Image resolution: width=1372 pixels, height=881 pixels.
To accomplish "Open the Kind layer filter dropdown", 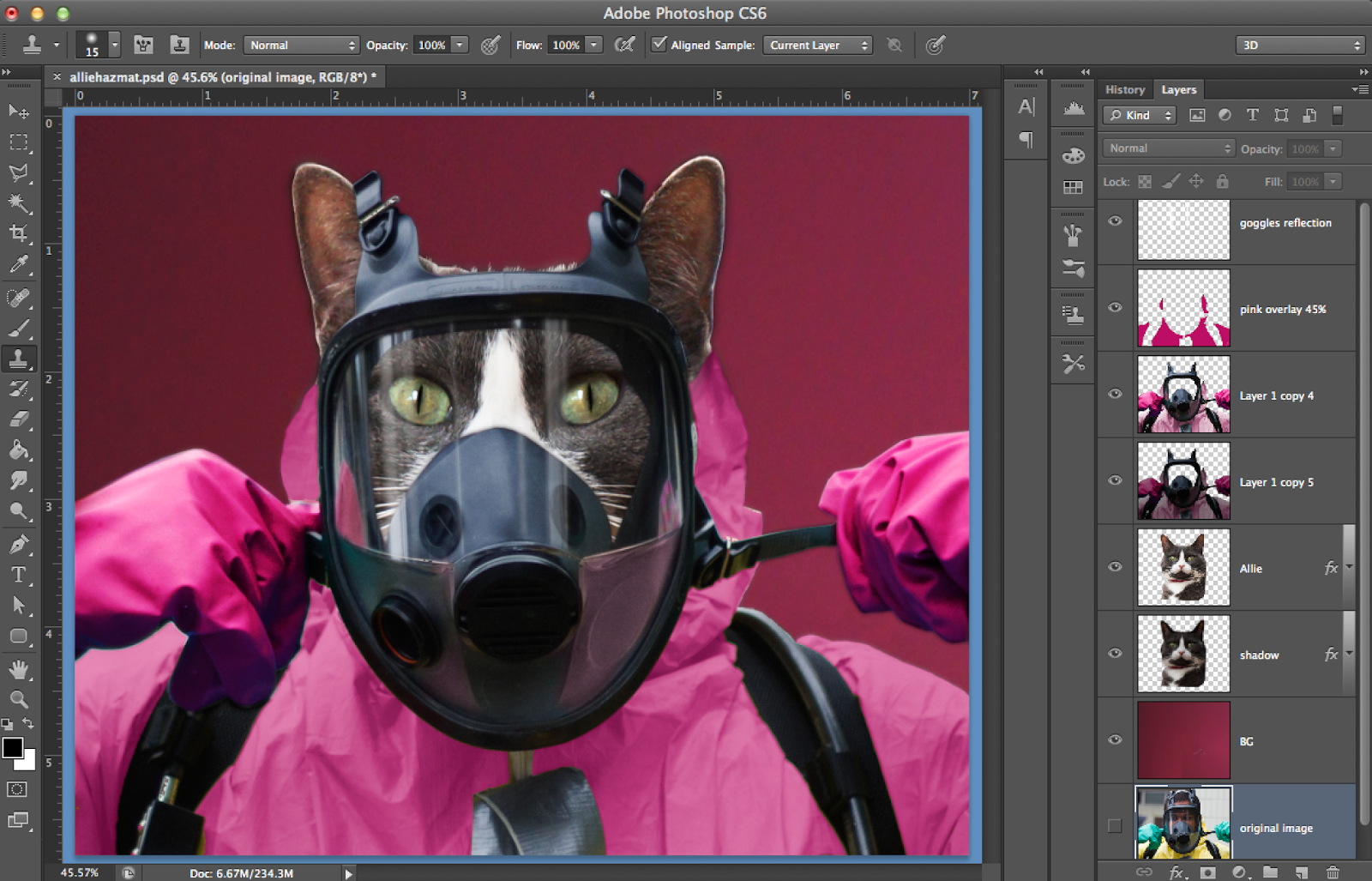I will click(x=1138, y=114).
